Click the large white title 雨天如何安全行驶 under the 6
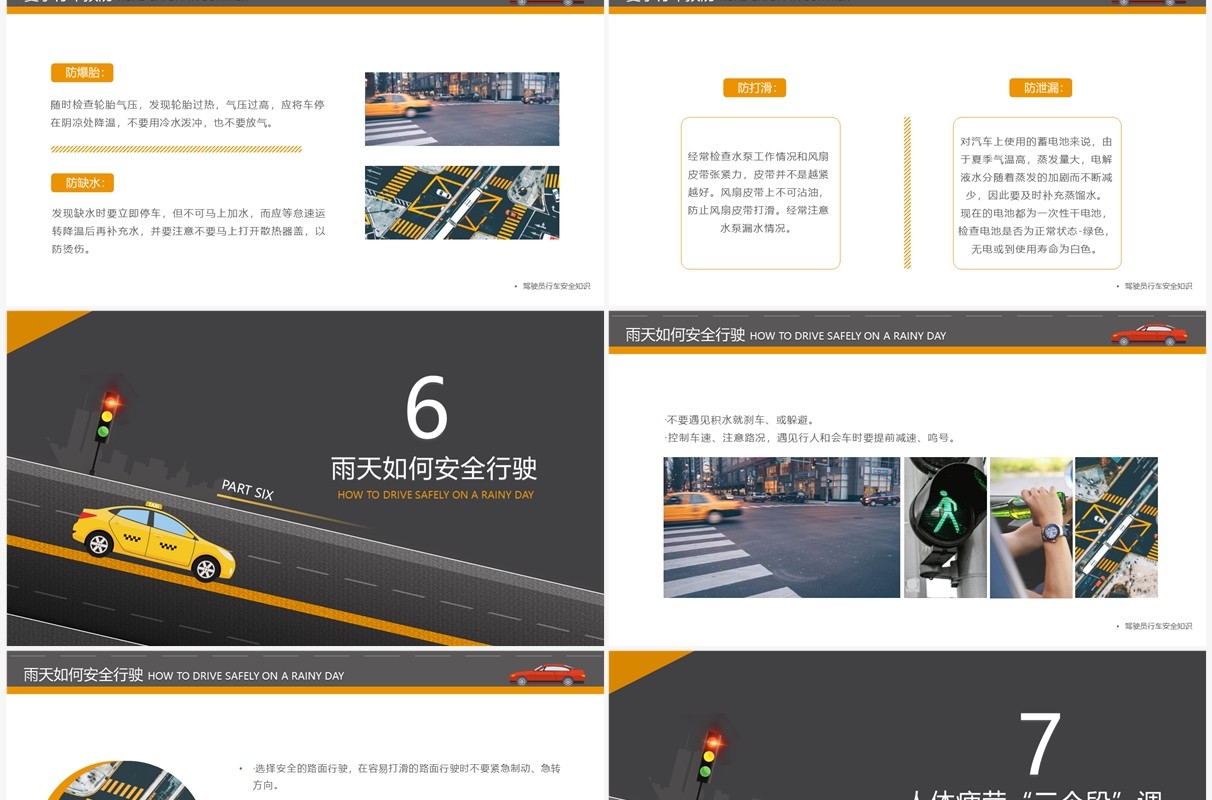This screenshot has width=1212, height=800. click(434, 468)
